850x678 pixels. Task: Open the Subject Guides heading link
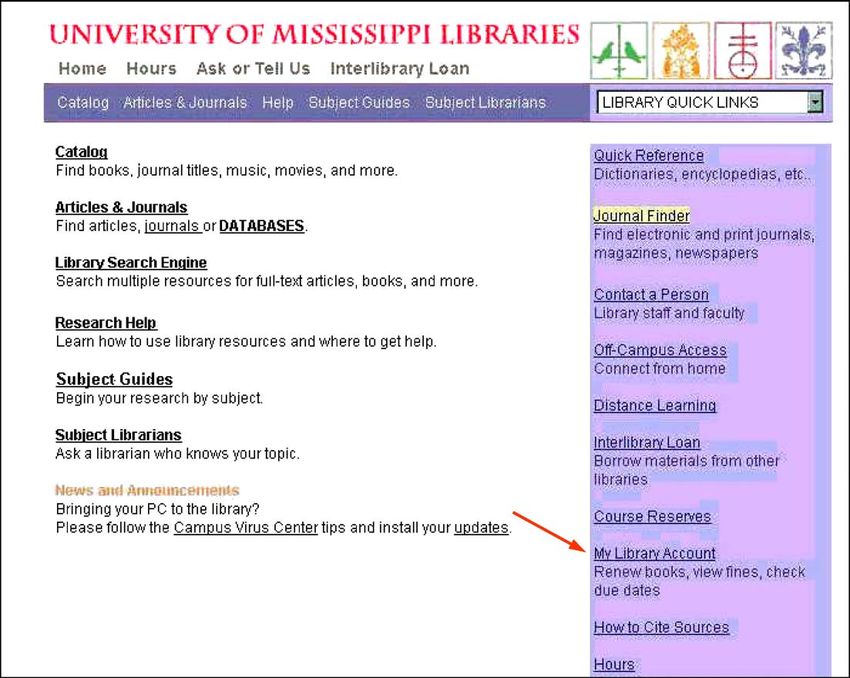click(x=114, y=379)
